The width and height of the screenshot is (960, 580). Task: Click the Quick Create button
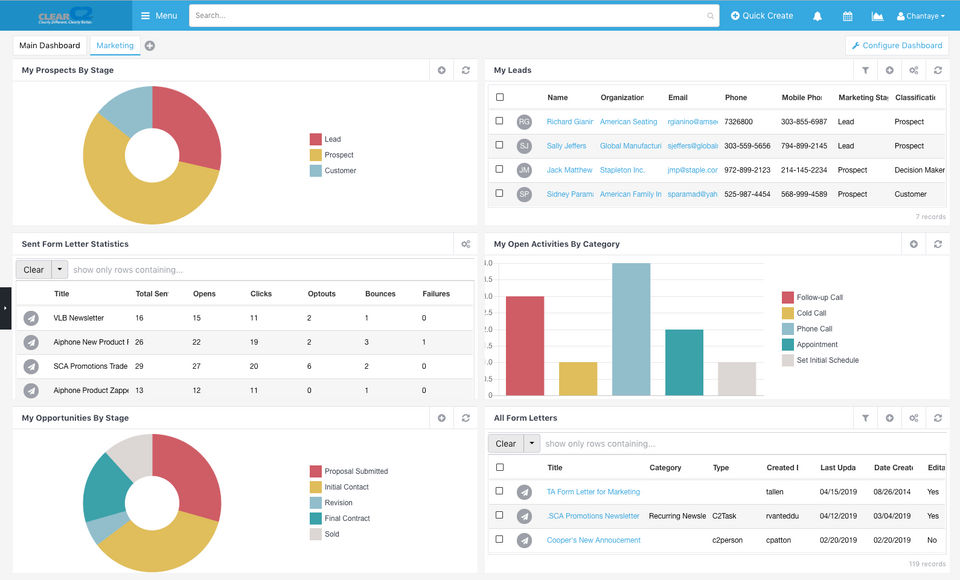click(762, 16)
